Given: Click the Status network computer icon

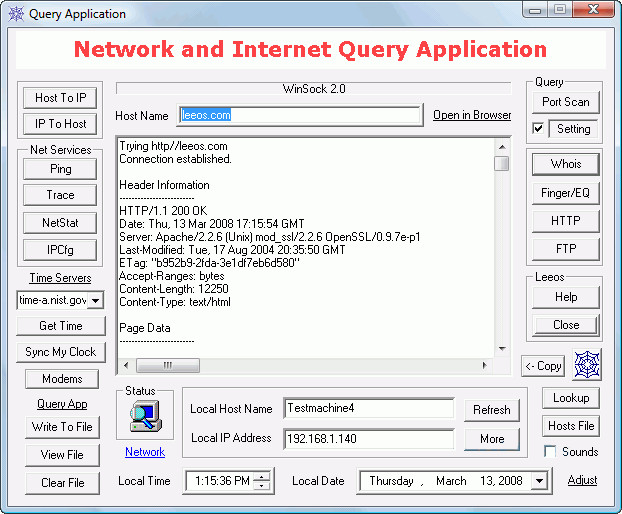Looking at the screenshot, I should point(146,415).
